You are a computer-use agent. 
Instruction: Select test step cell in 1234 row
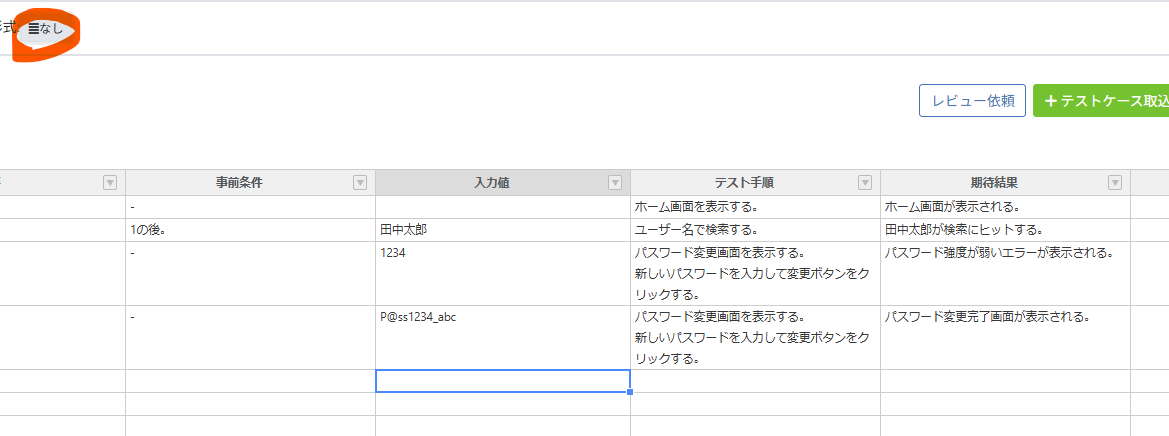[755, 274]
